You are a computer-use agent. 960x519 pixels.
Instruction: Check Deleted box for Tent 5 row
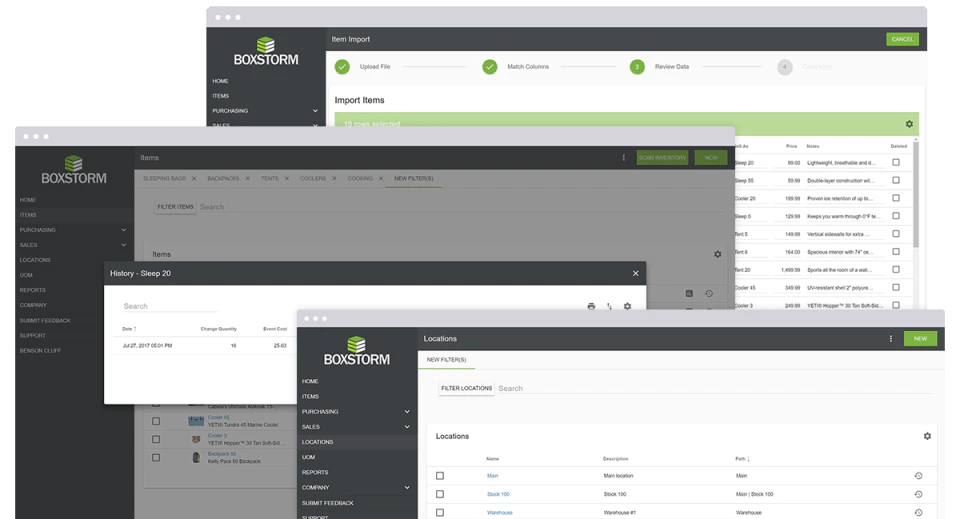point(896,234)
